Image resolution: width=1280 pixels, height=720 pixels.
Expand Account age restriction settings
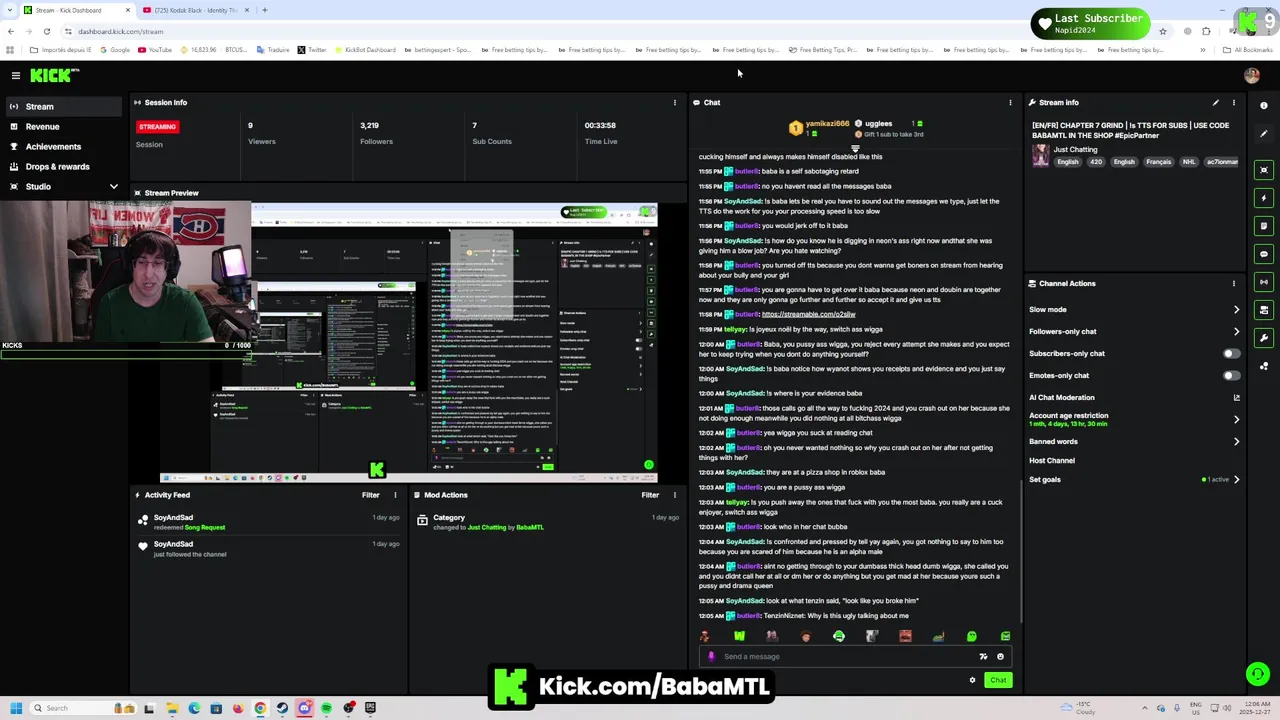1237,419
